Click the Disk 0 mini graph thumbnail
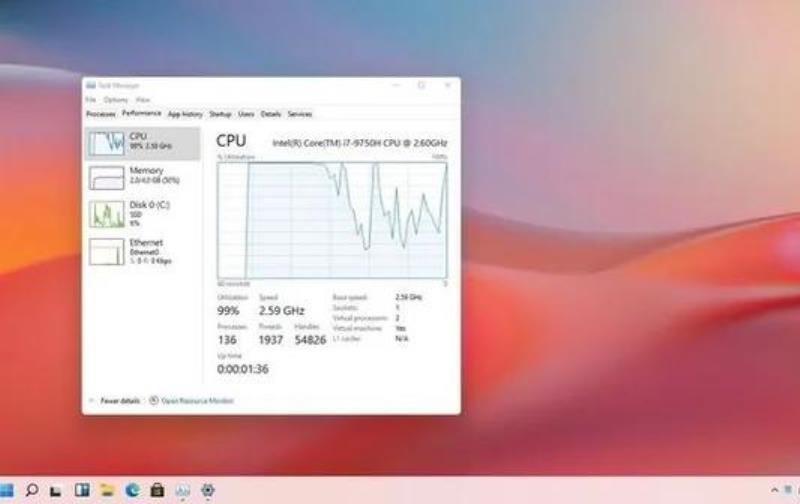 [106, 214]
